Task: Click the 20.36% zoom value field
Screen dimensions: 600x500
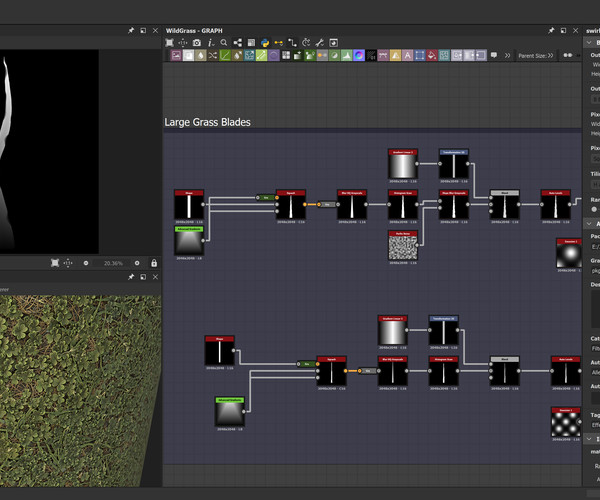Action: pos(110,263)
